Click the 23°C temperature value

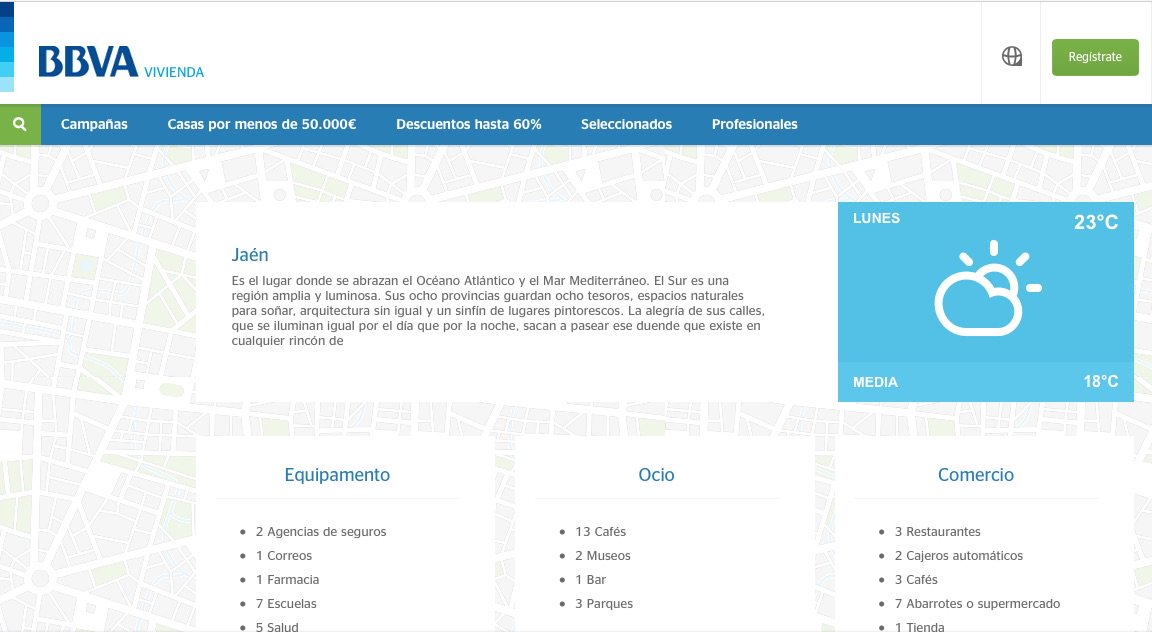tap(1095, 222)
